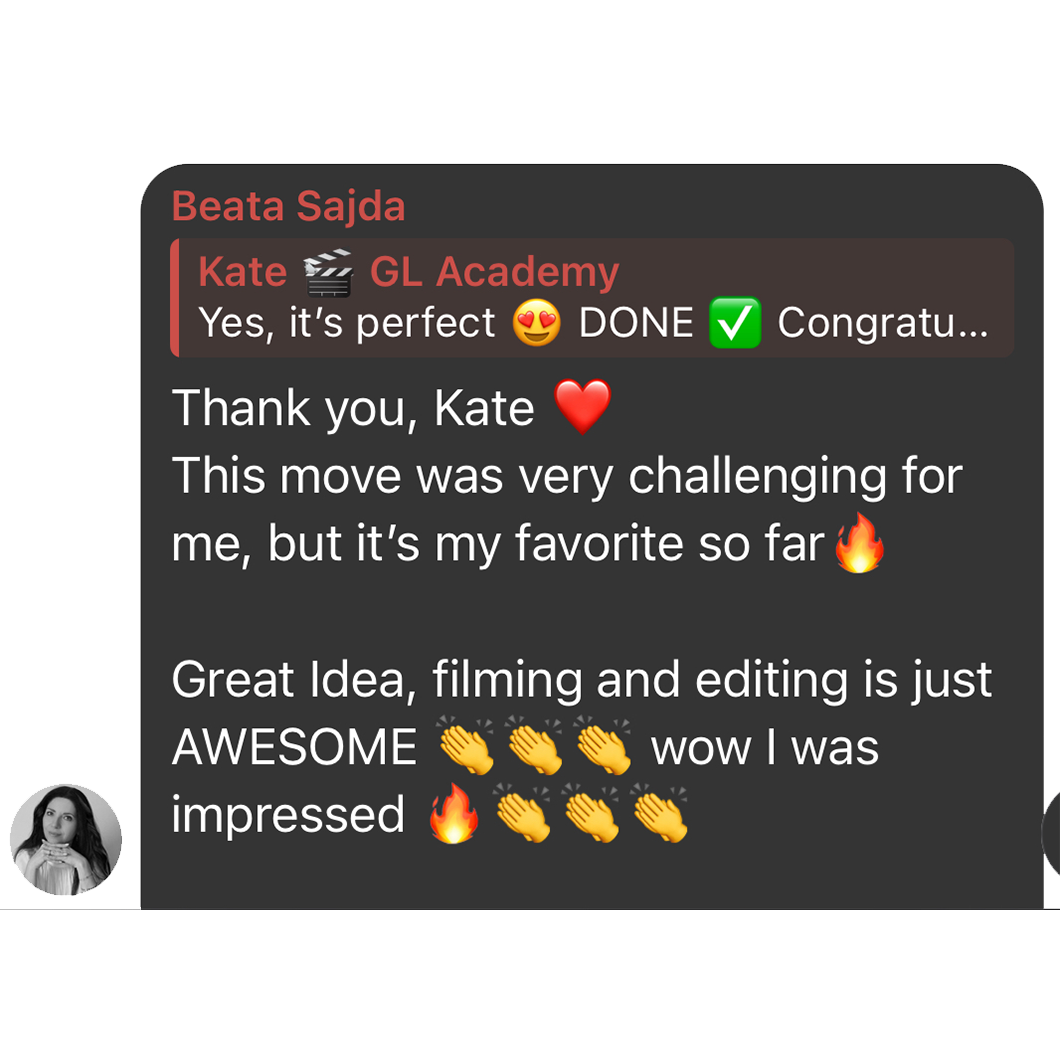Open the Beata Sajda sender name

point(288,206)
